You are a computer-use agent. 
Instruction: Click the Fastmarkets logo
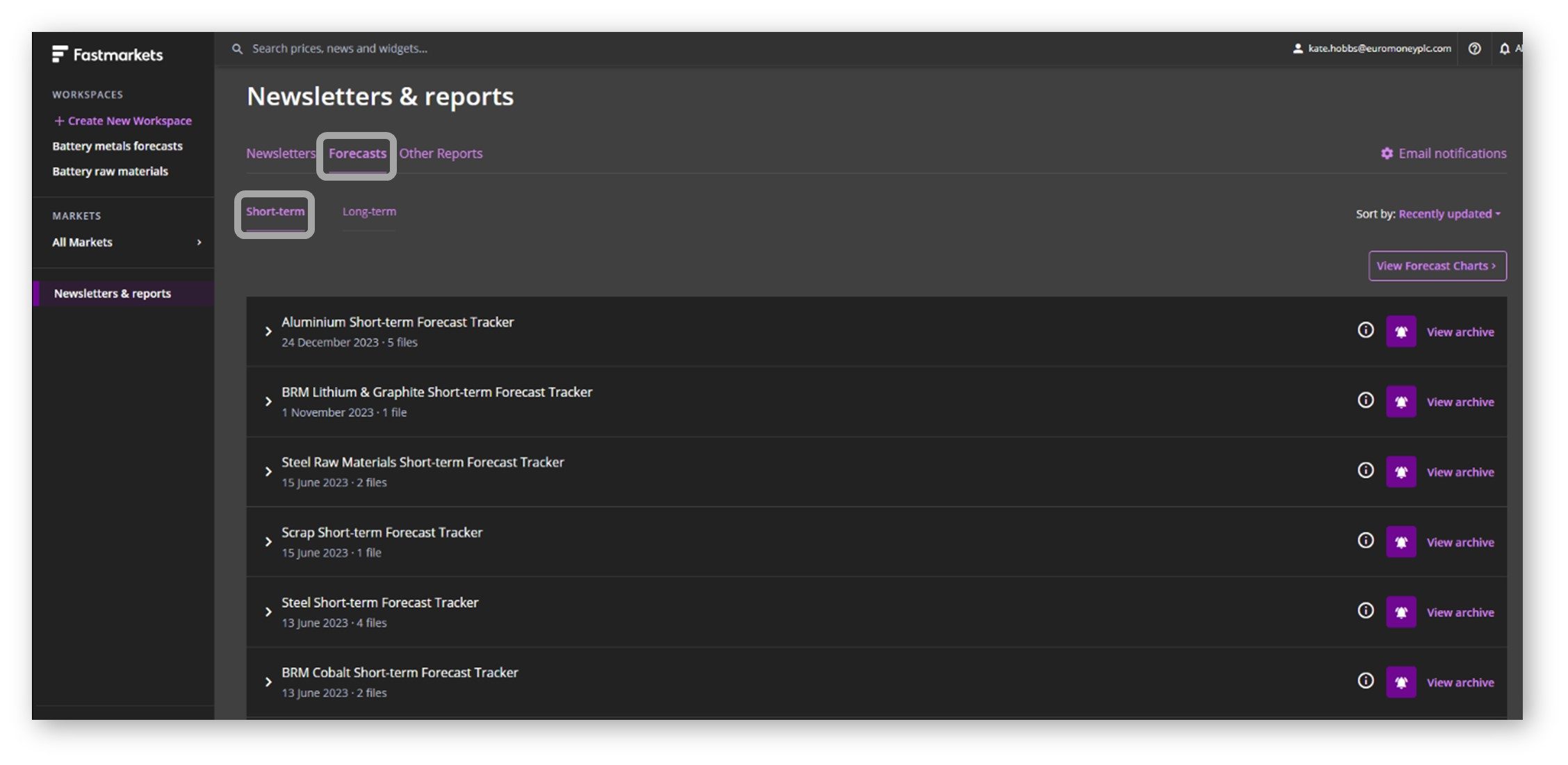pos(108,54)
